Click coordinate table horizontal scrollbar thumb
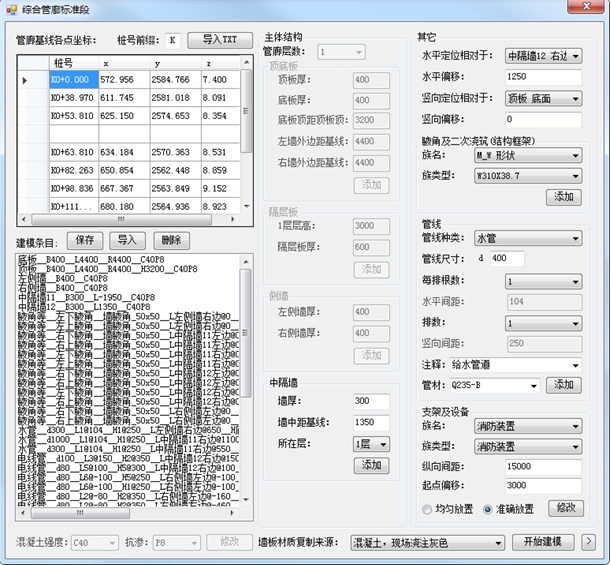This screenshot has height=565, width=611. pyautogui.click(x=121, y=219)
